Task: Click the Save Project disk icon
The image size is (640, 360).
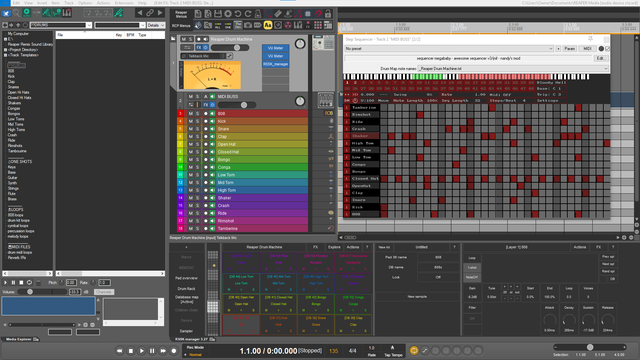Action: (218, 14)
